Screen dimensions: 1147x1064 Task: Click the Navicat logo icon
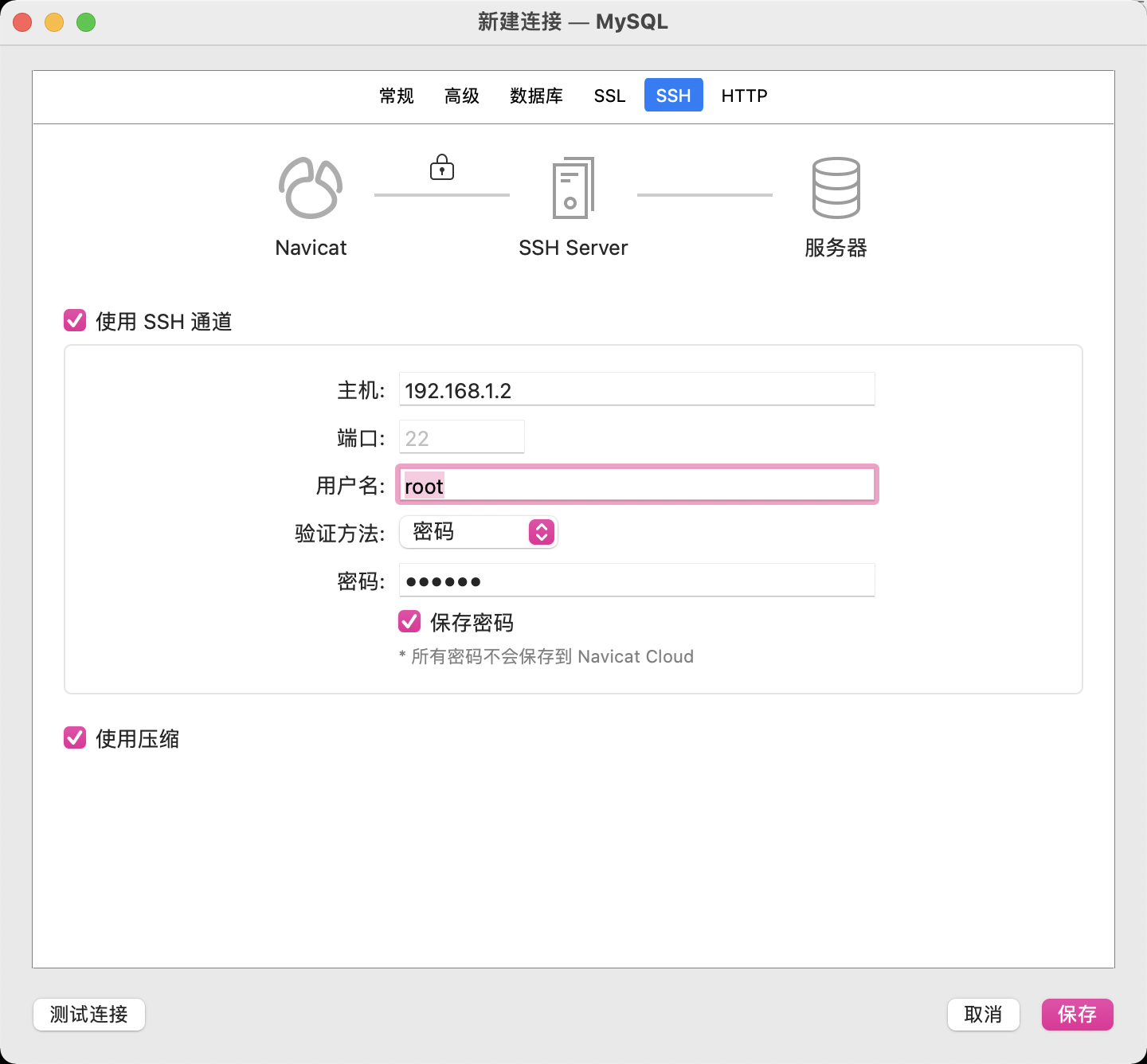pos(311,188)
